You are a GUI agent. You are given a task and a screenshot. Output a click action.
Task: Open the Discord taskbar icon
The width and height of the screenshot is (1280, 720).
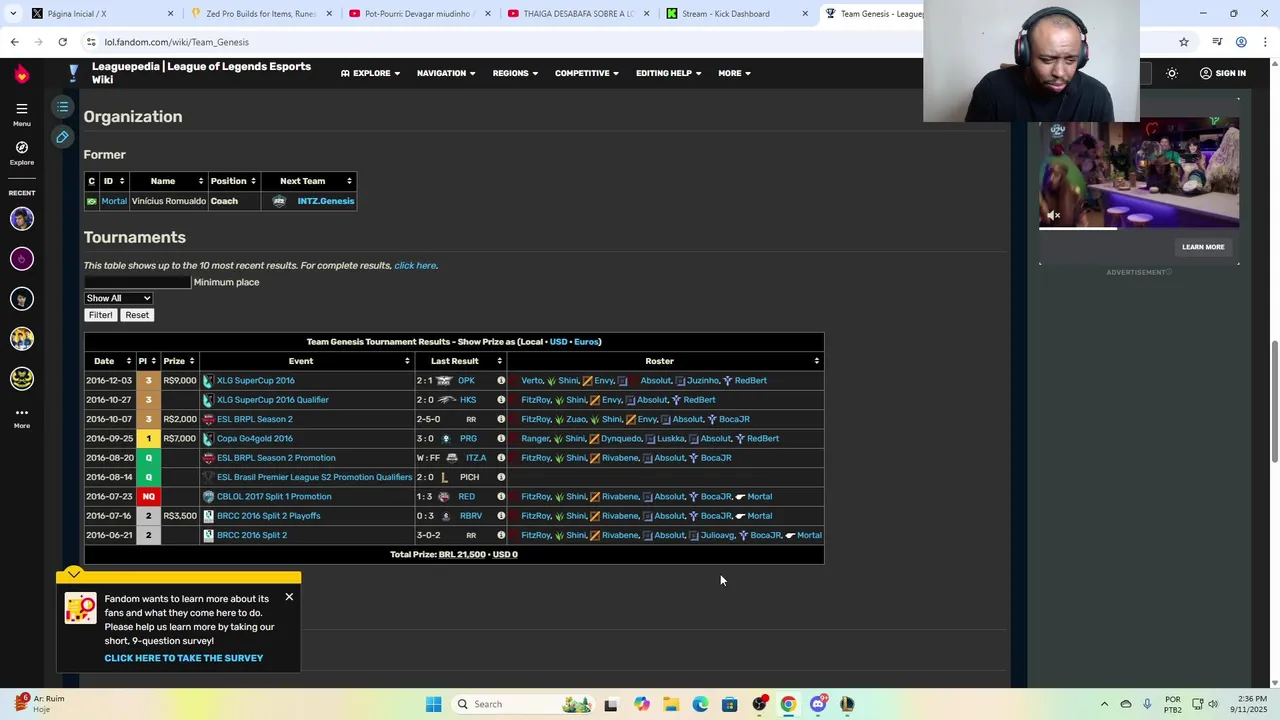click(818, 704)
